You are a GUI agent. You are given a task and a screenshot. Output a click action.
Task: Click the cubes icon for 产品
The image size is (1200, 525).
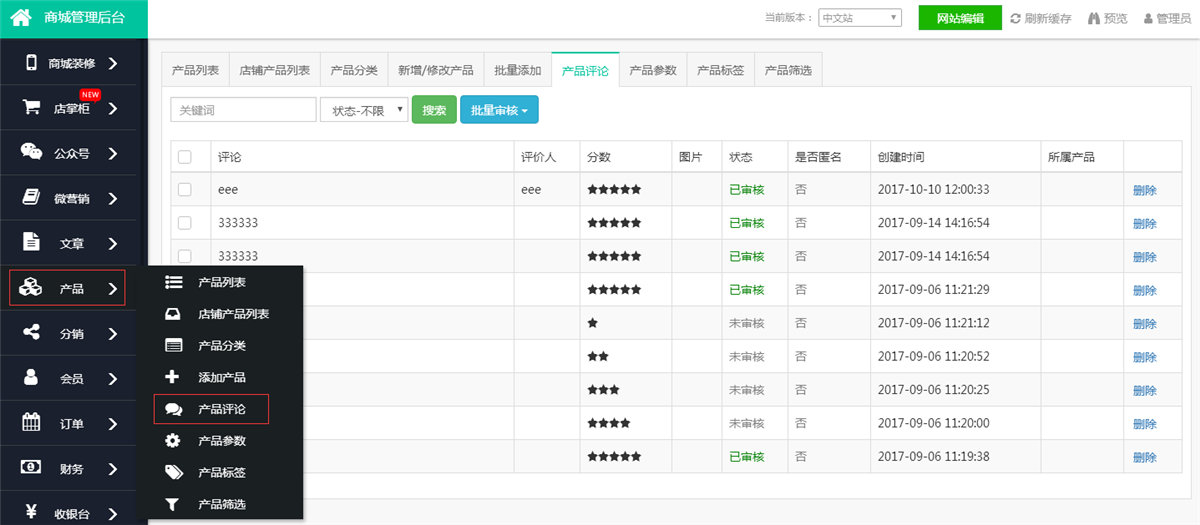[31, 288]
